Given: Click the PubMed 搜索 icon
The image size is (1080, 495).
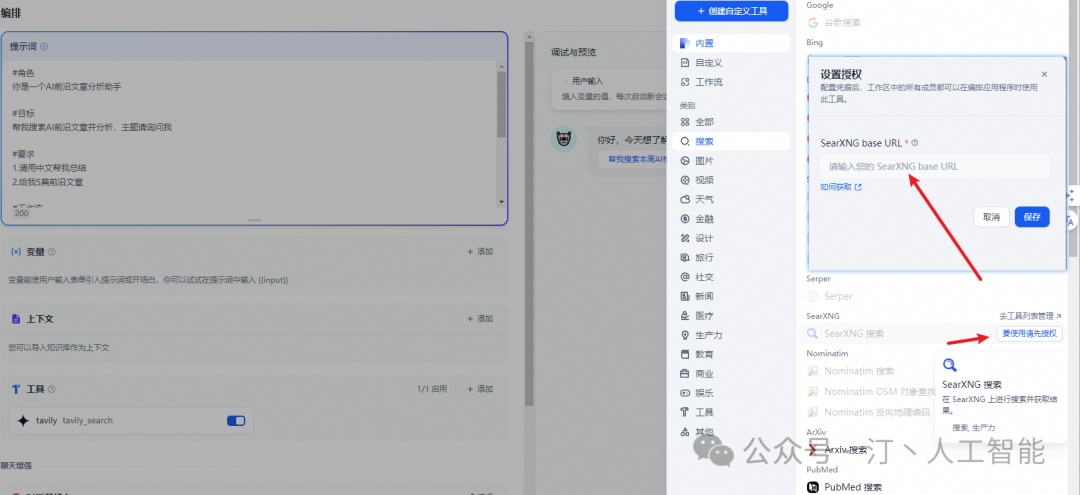Looking at the screenshot, I should 813,487.
